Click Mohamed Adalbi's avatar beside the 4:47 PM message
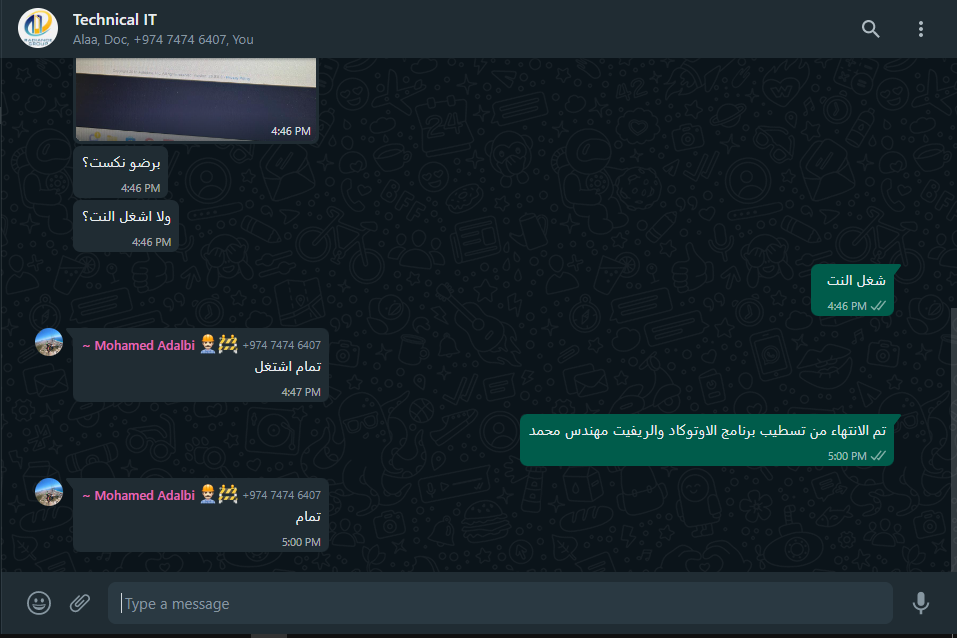Screen dimensions: 957x638 49,342
